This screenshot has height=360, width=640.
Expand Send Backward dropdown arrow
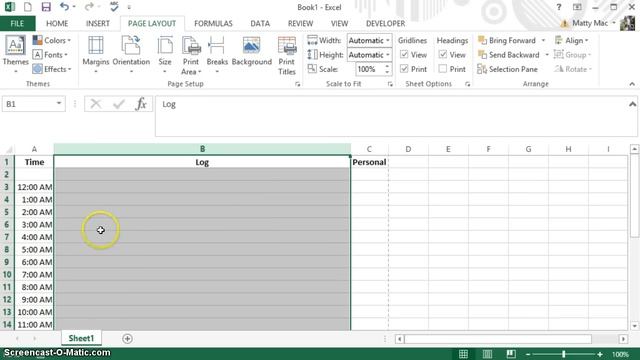pyautogui.click(x=547, y=55)
